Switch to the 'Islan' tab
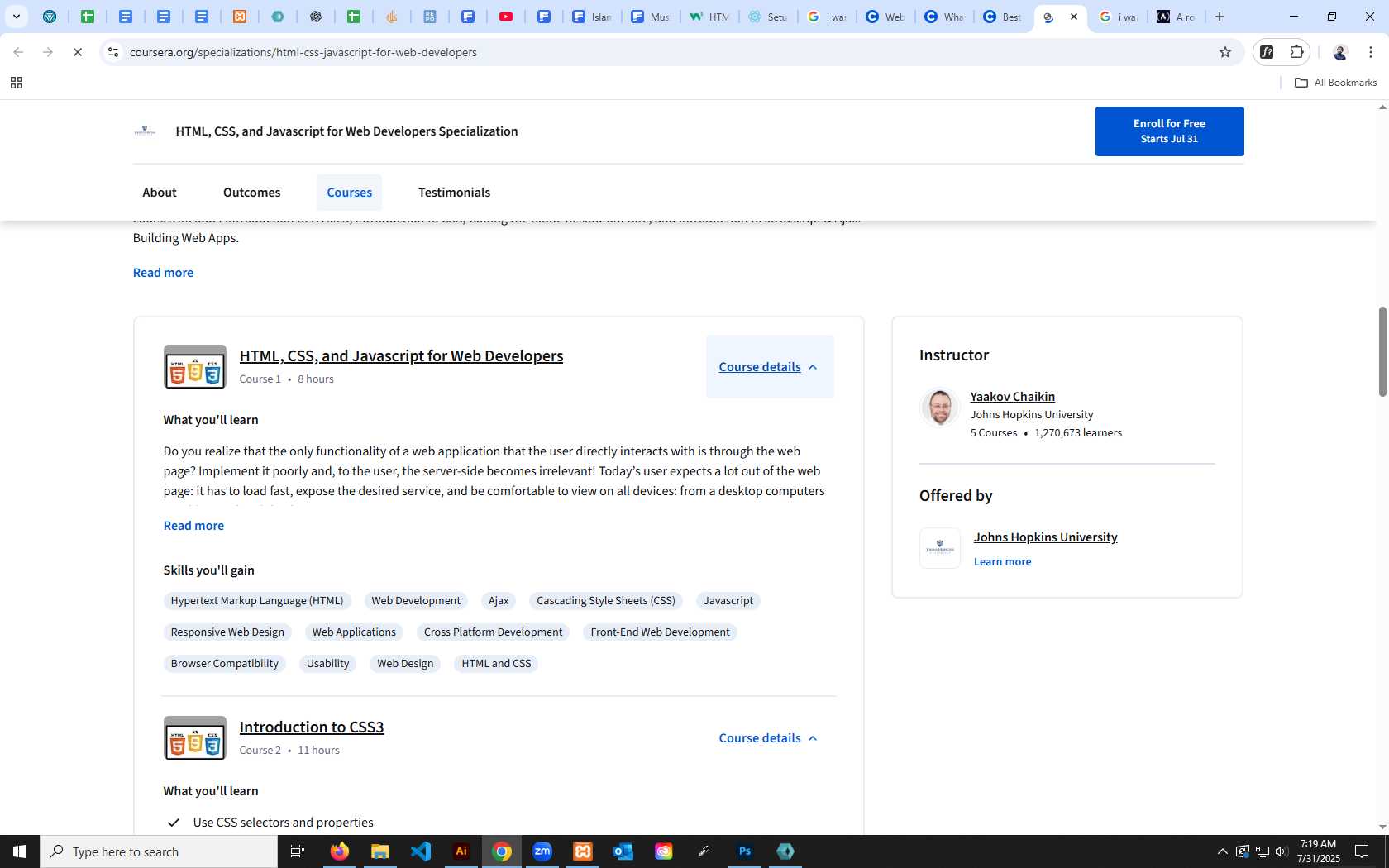The width and height of the screenshot is (1389, 868). pyautogui.click(x=592, y=17)
